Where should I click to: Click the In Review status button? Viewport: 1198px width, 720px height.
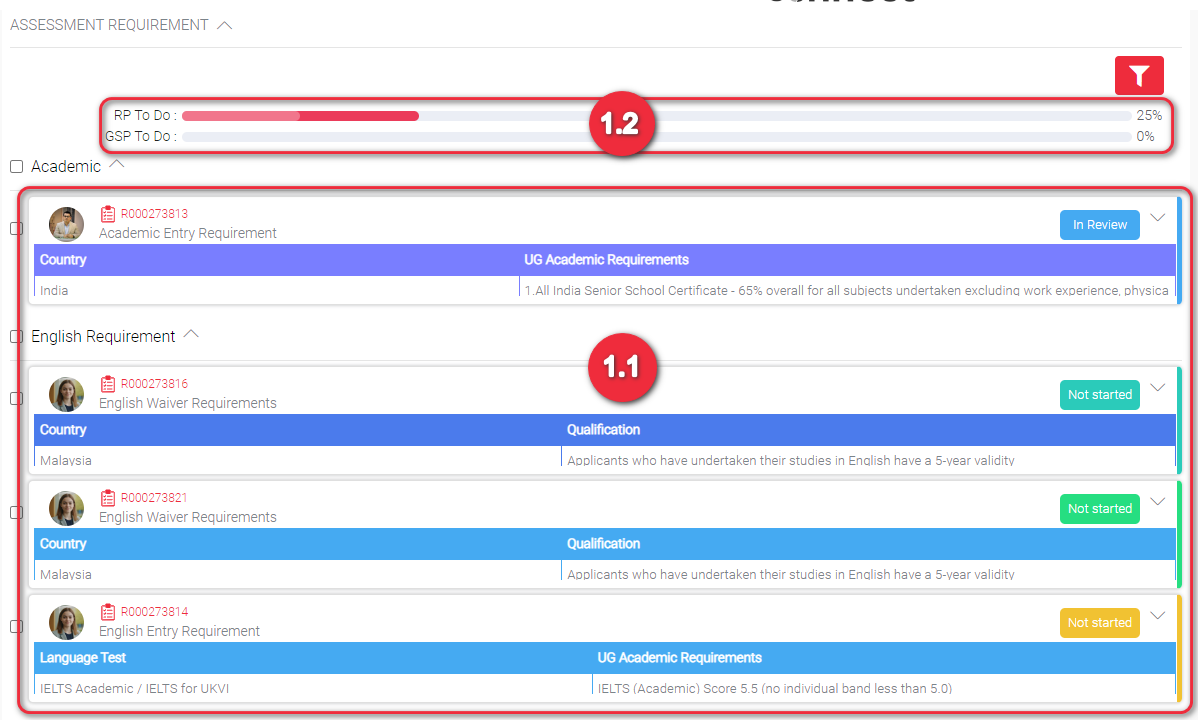(1099, 225)
